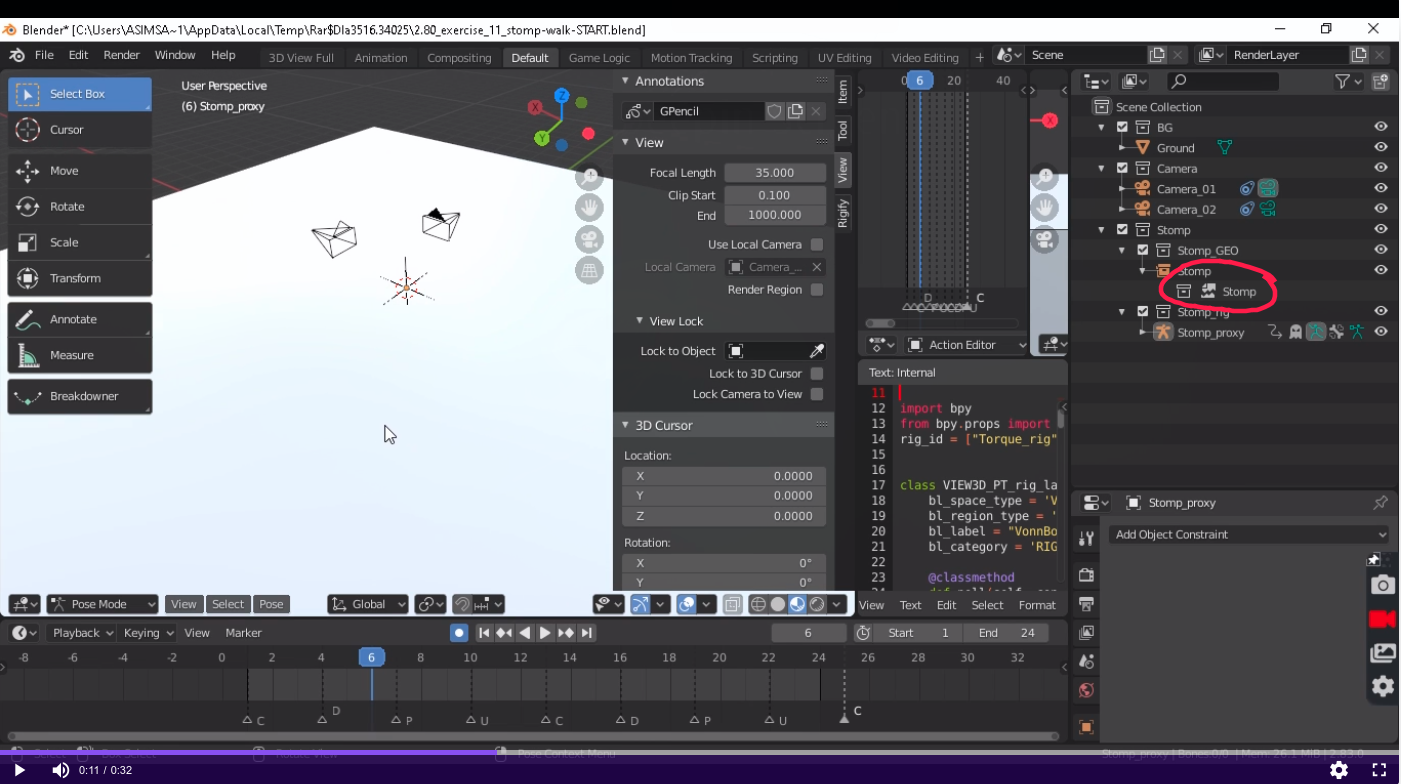1401x784 pixels.
Task: Open the Render properties tab icon
Action: click(x=1086, y=575)
